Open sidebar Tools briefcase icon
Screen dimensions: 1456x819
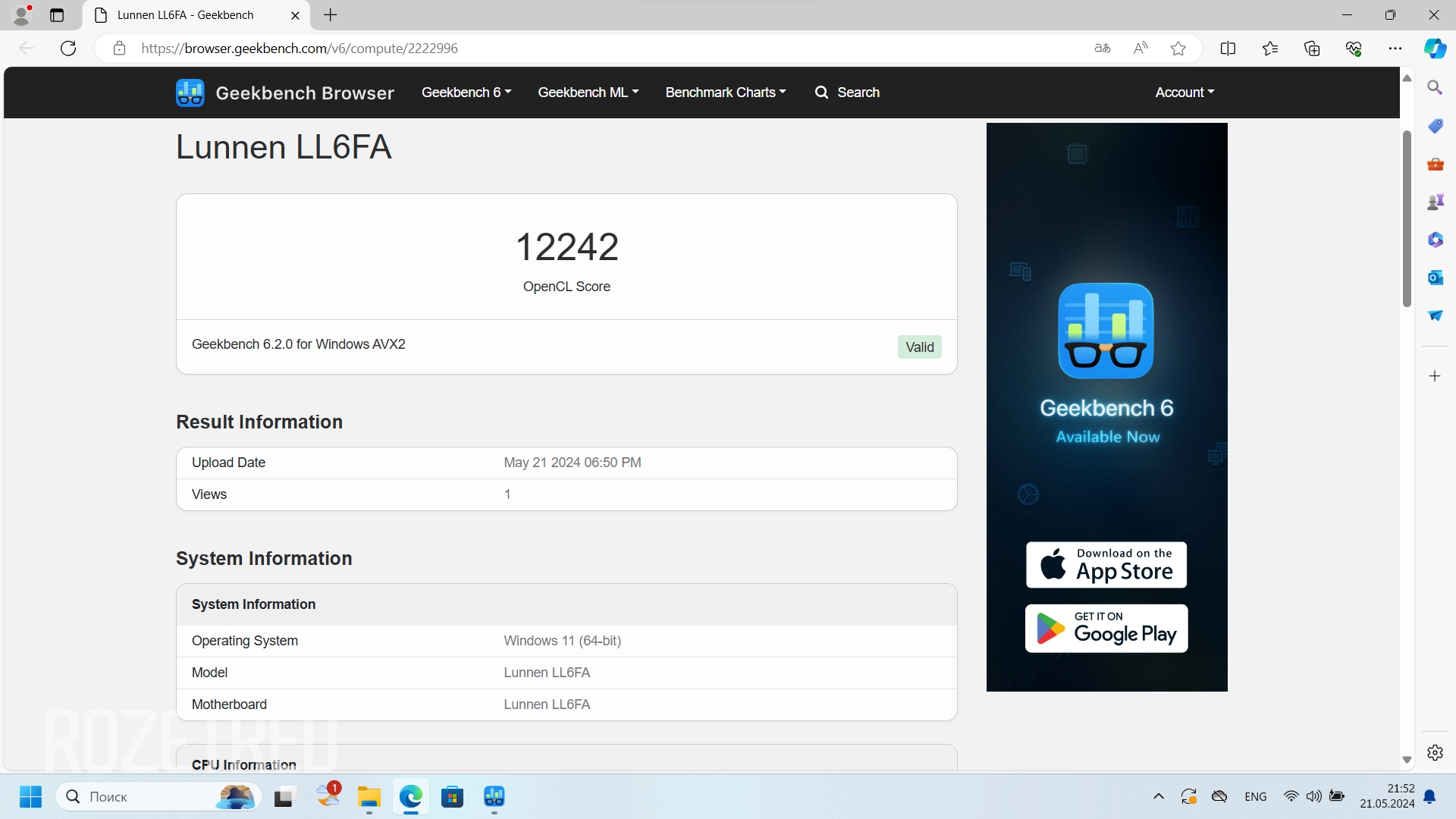click(1435, 164)
